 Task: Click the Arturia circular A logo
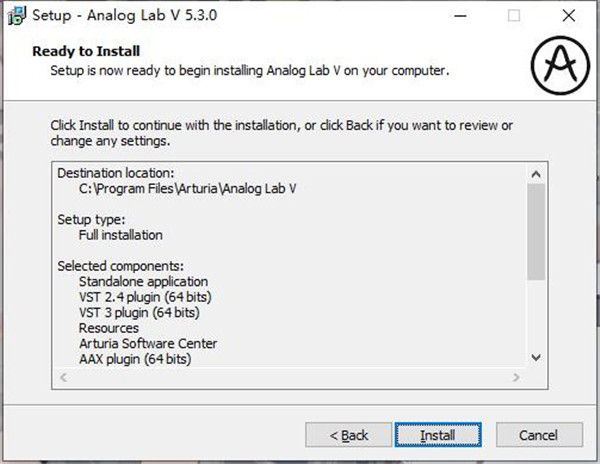click(x=560, y=65)
